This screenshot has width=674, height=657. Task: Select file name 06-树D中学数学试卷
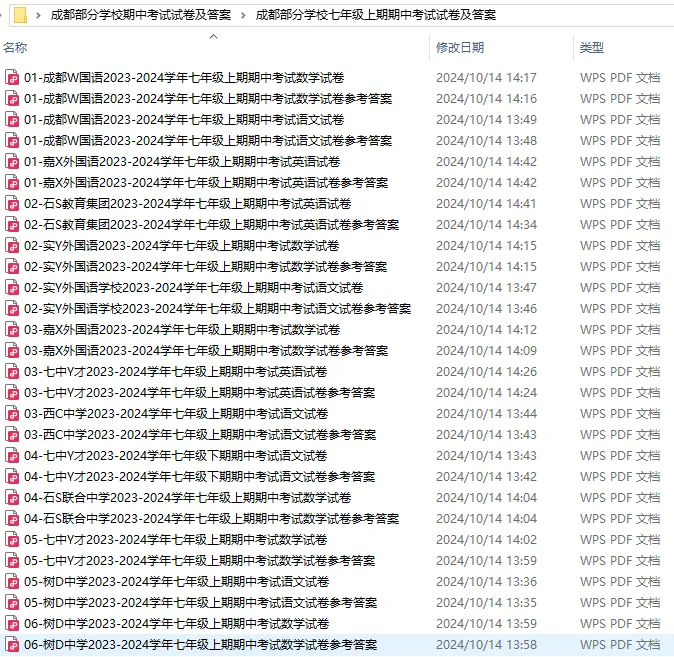coord(177,624)
